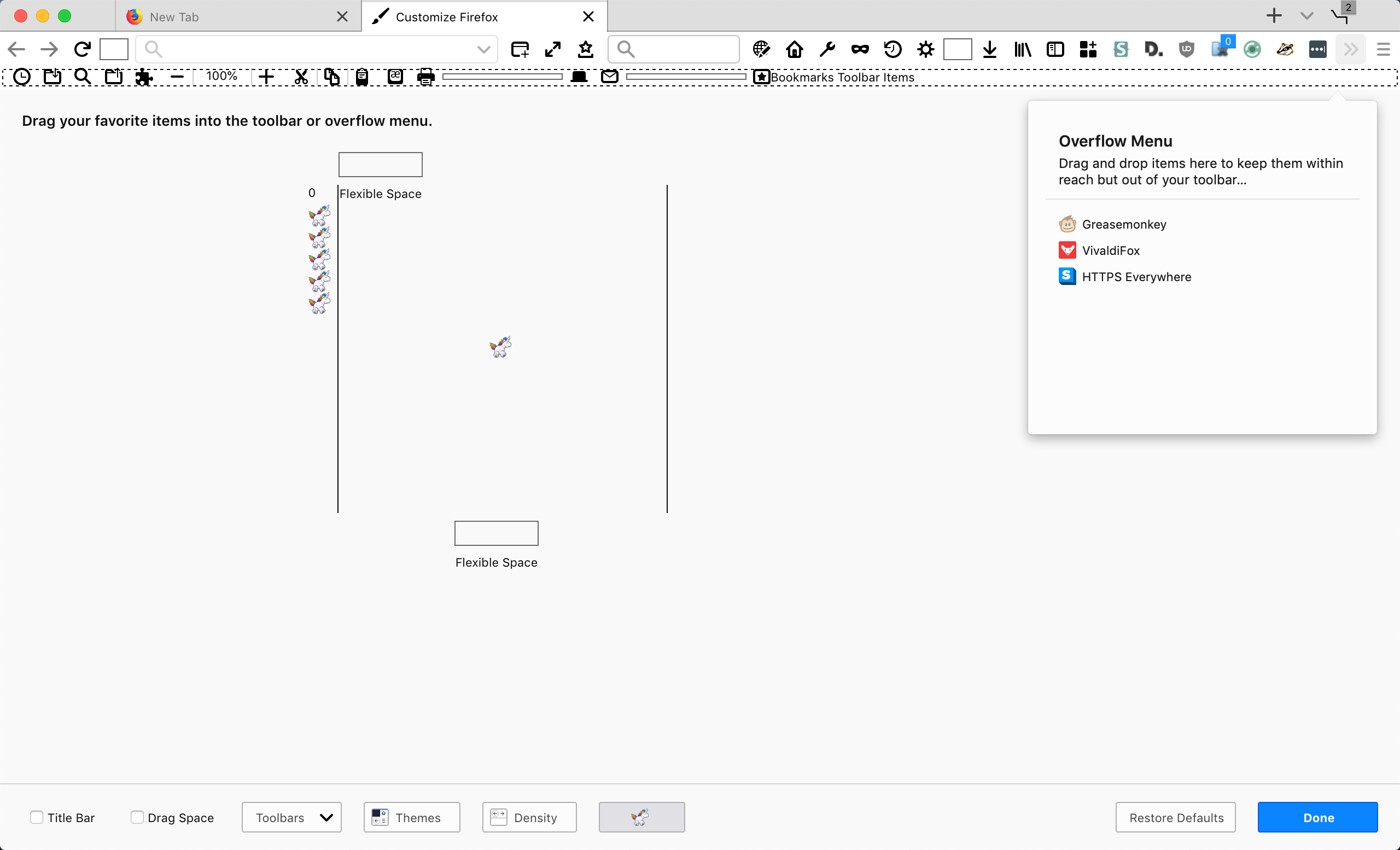Enable the Drag Space checkbox
Image resolution: width=1400 pixels, height=850 pixels.
click(x=137, y=817)
